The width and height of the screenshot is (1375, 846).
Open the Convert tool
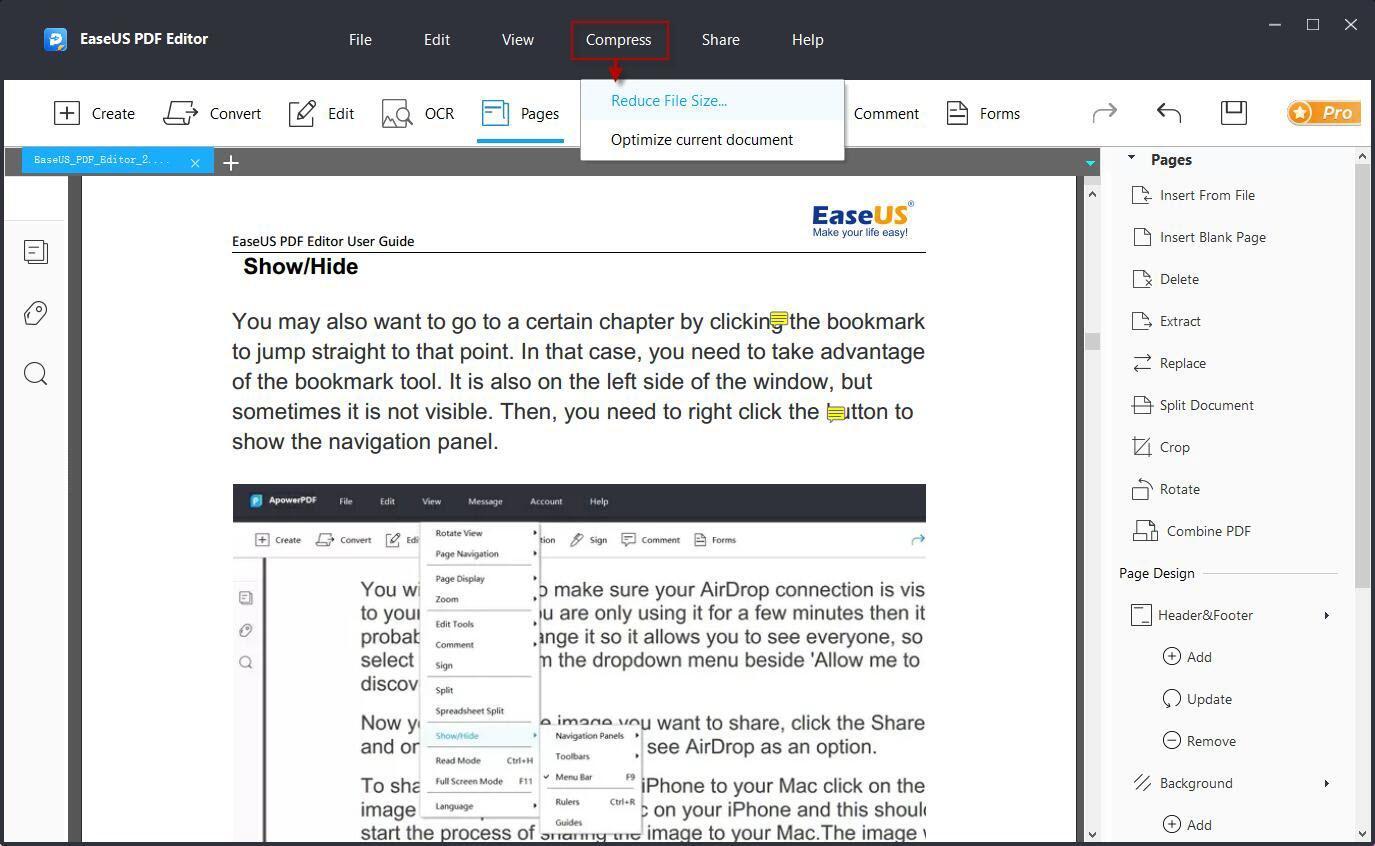pyautogui.click(x=212, y=113)
